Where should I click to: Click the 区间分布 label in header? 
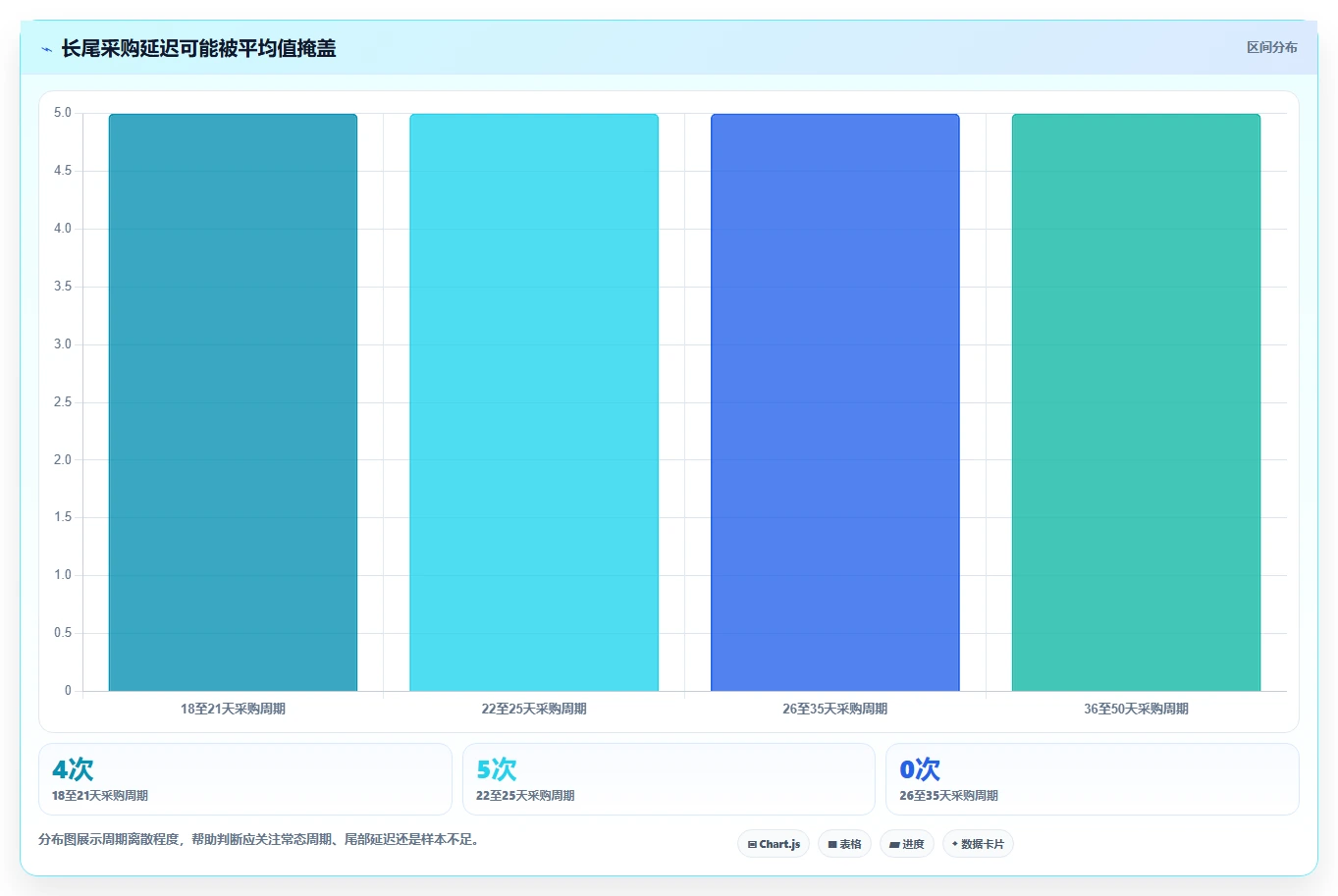click(1271, 47)
